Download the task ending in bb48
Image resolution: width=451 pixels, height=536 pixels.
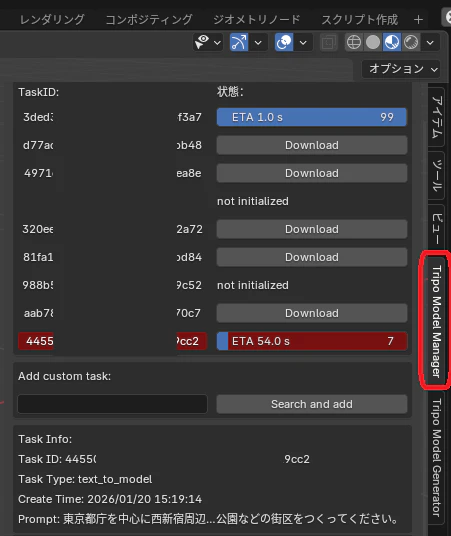(x=311, y=145)
